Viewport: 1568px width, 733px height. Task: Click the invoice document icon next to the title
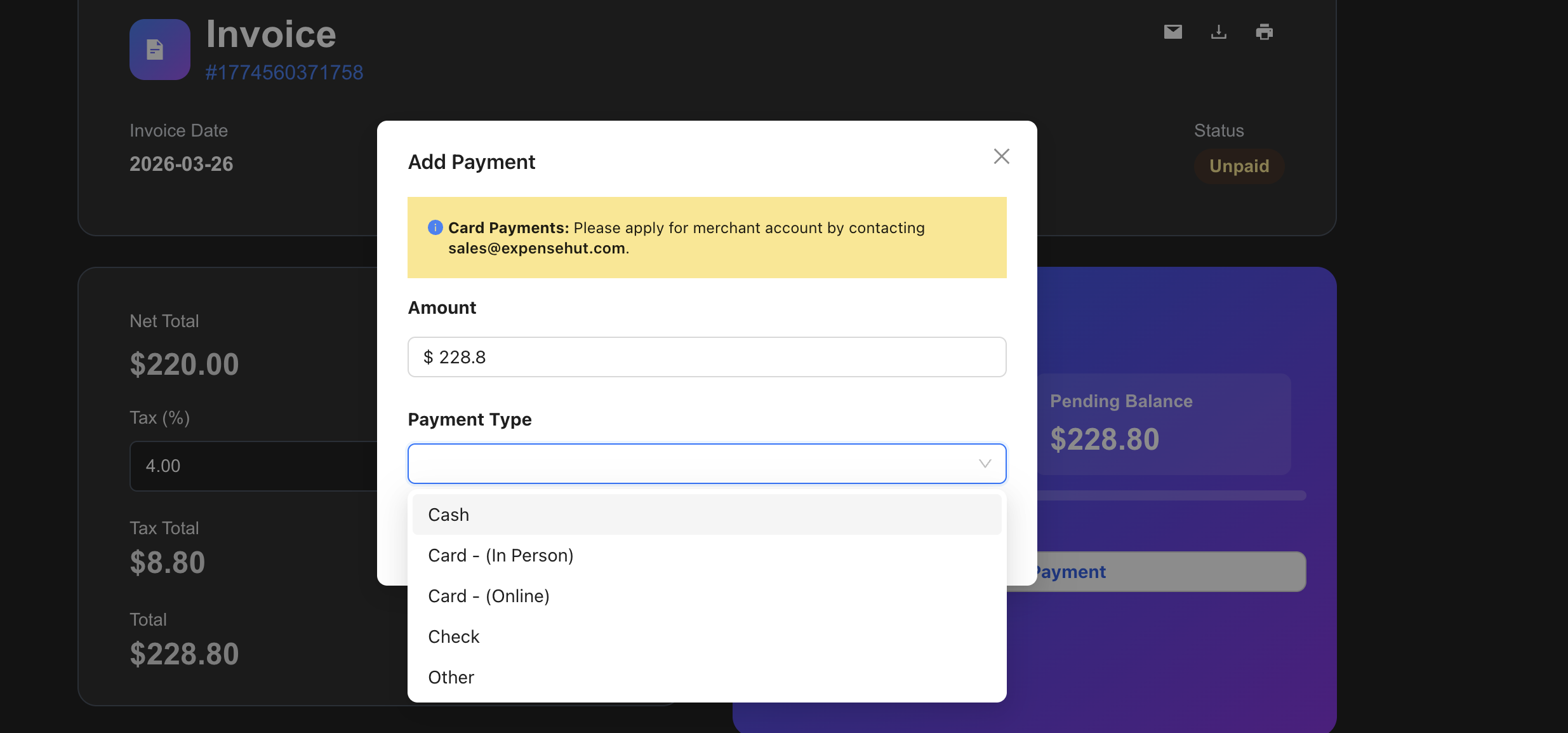[159, 49]
